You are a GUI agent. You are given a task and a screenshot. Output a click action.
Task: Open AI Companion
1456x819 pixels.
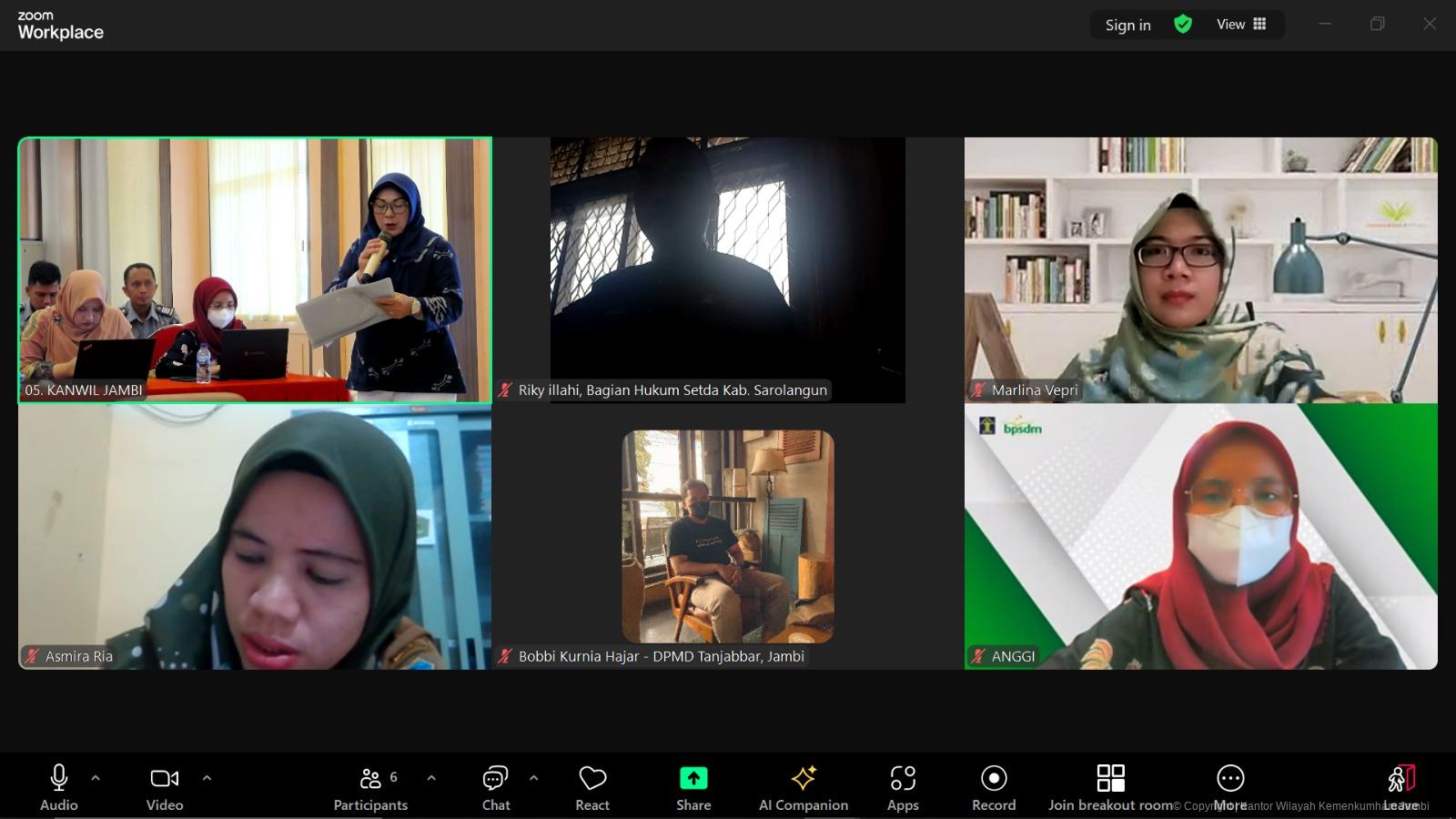click(x=804, y=787)
